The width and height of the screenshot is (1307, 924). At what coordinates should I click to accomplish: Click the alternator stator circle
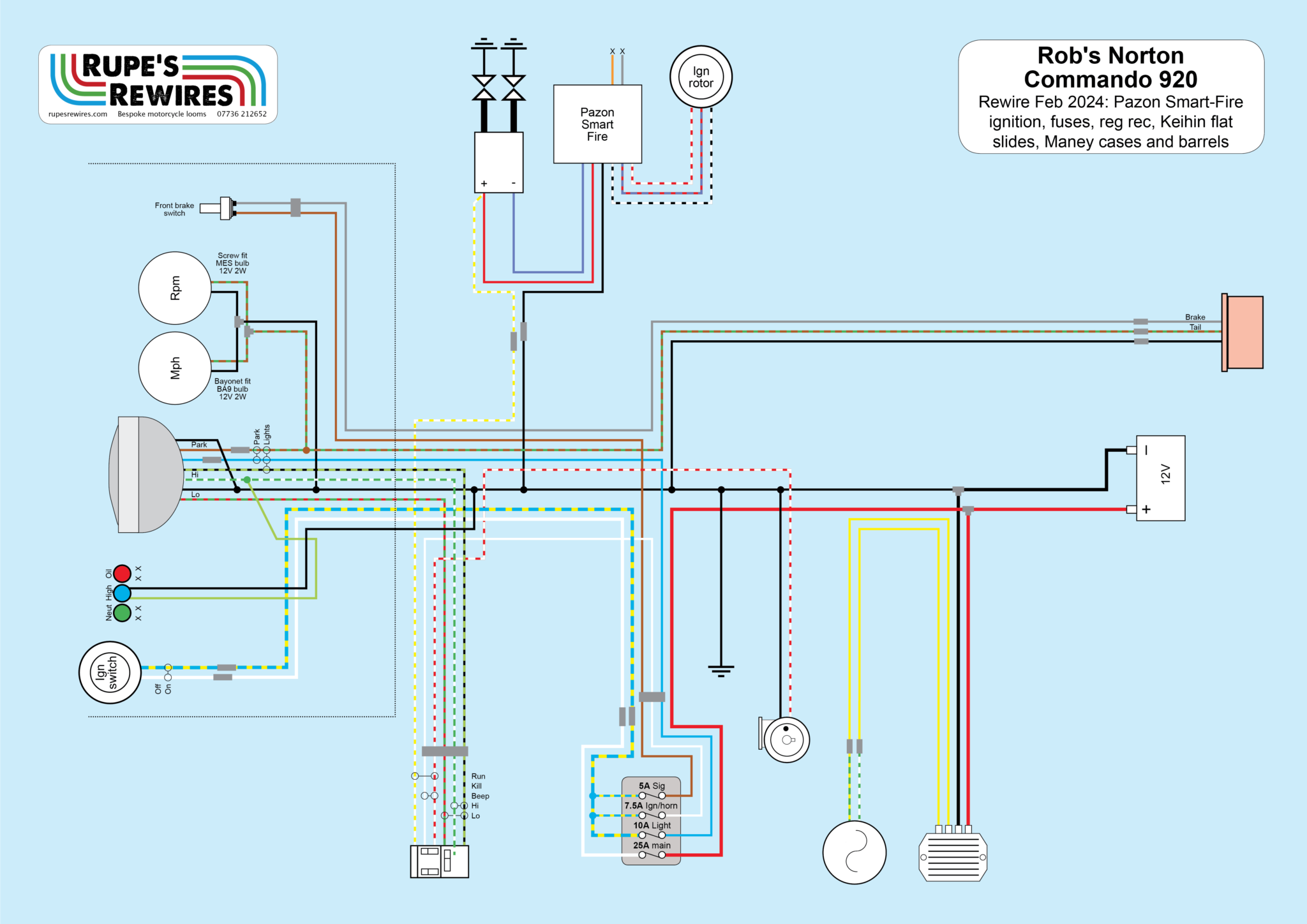[854, 853]
